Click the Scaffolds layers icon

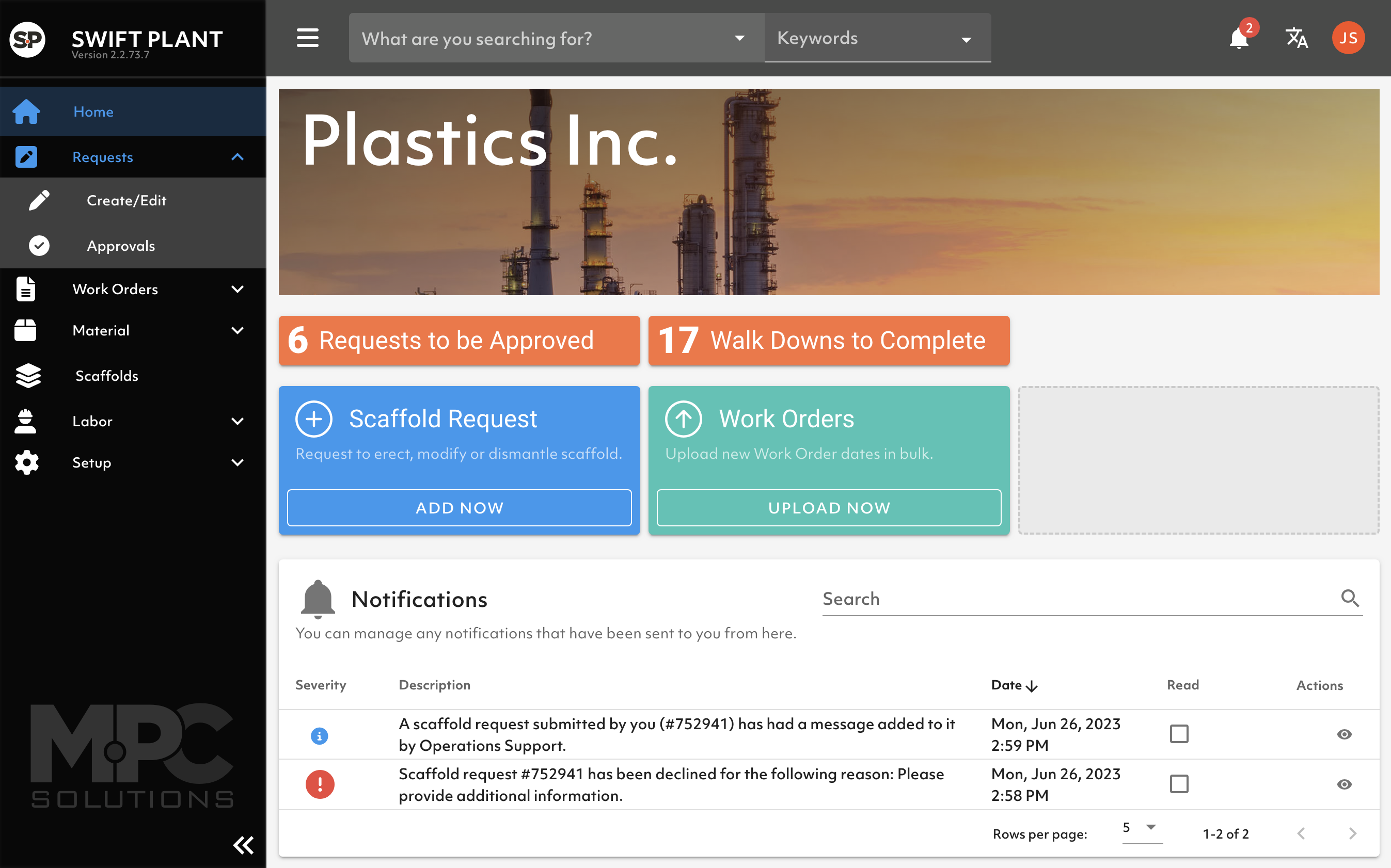point(27,376)
